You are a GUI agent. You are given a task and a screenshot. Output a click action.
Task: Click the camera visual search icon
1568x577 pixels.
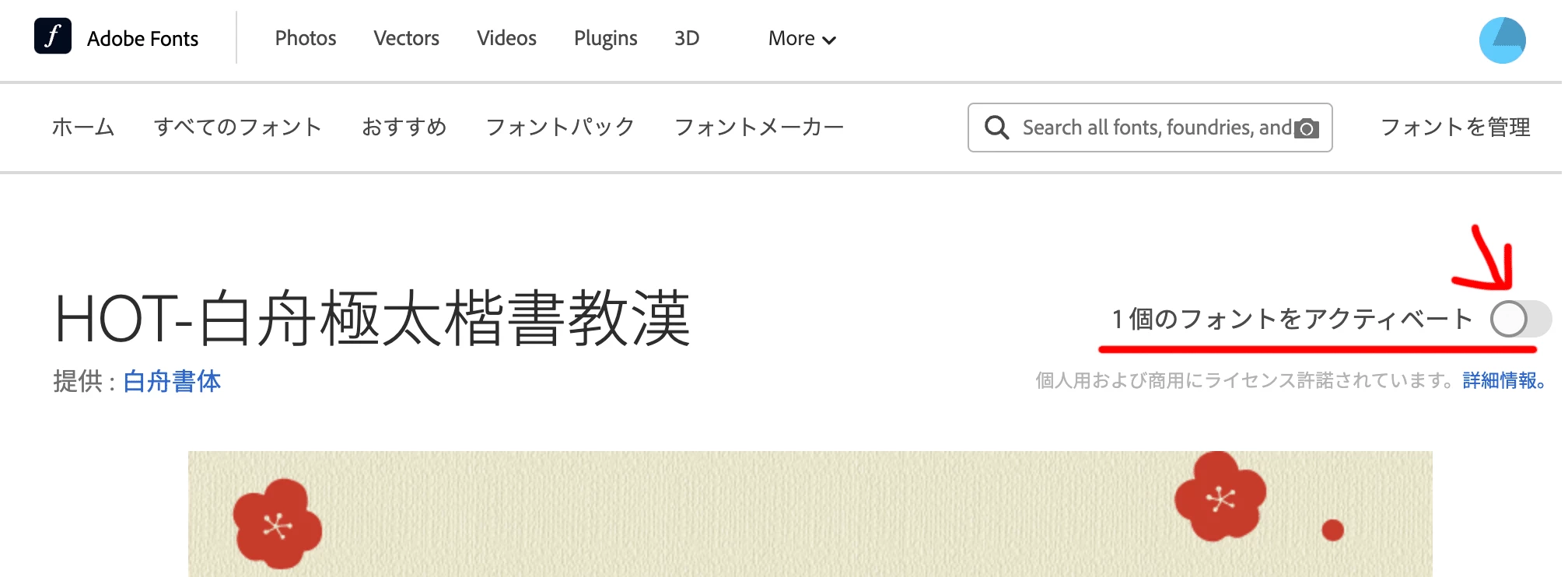click(1307, 128)
